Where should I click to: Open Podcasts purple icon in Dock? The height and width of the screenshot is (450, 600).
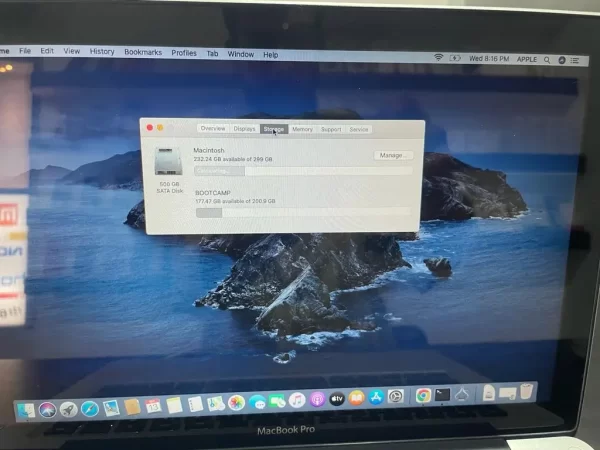(x=317, y=400)
